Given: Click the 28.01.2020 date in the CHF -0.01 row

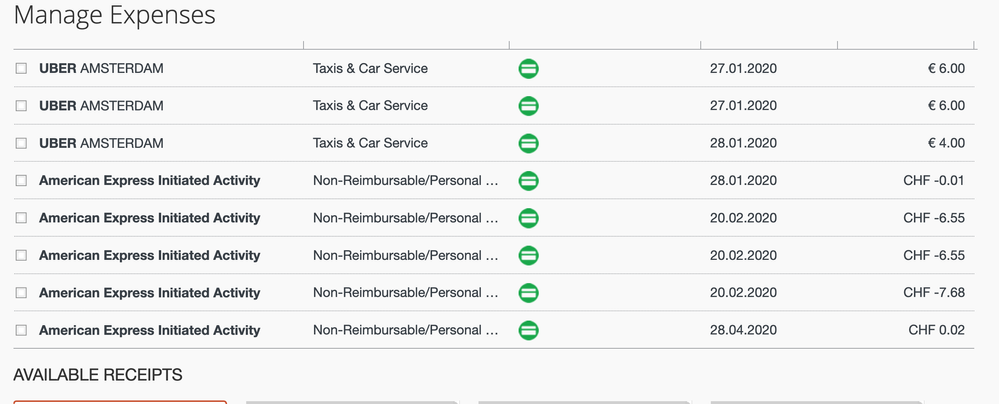Looking at the screenshot, I should point(744,180).
